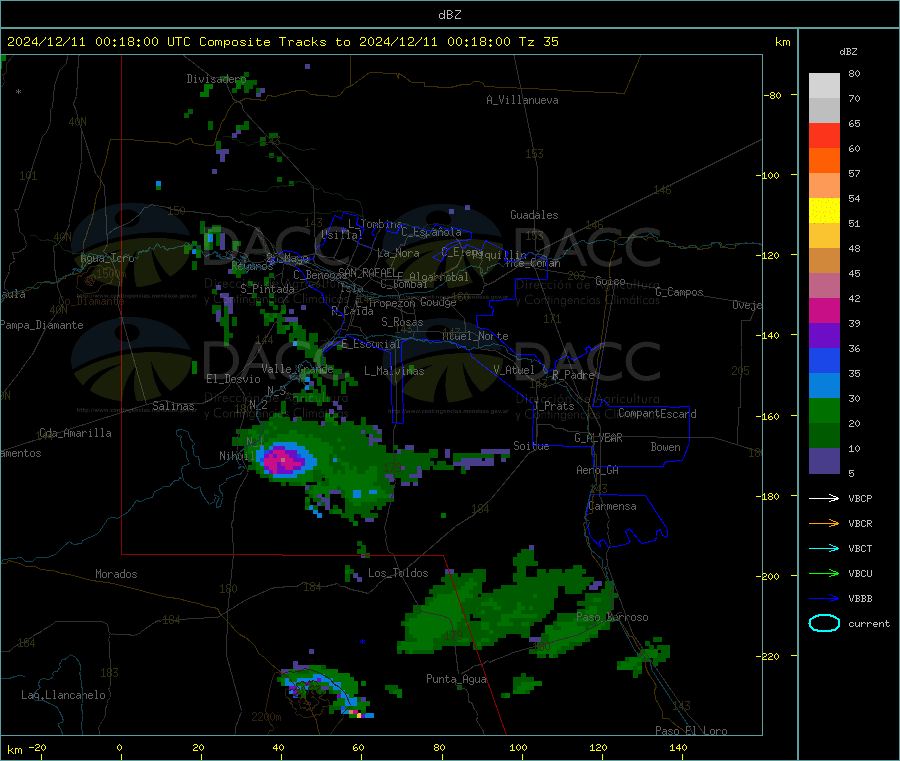Image resolution: width=900 pixels, height=761 pixels.
Task: Click the light-blue 30 dBZ legend swatch
Action: [824, 386]
